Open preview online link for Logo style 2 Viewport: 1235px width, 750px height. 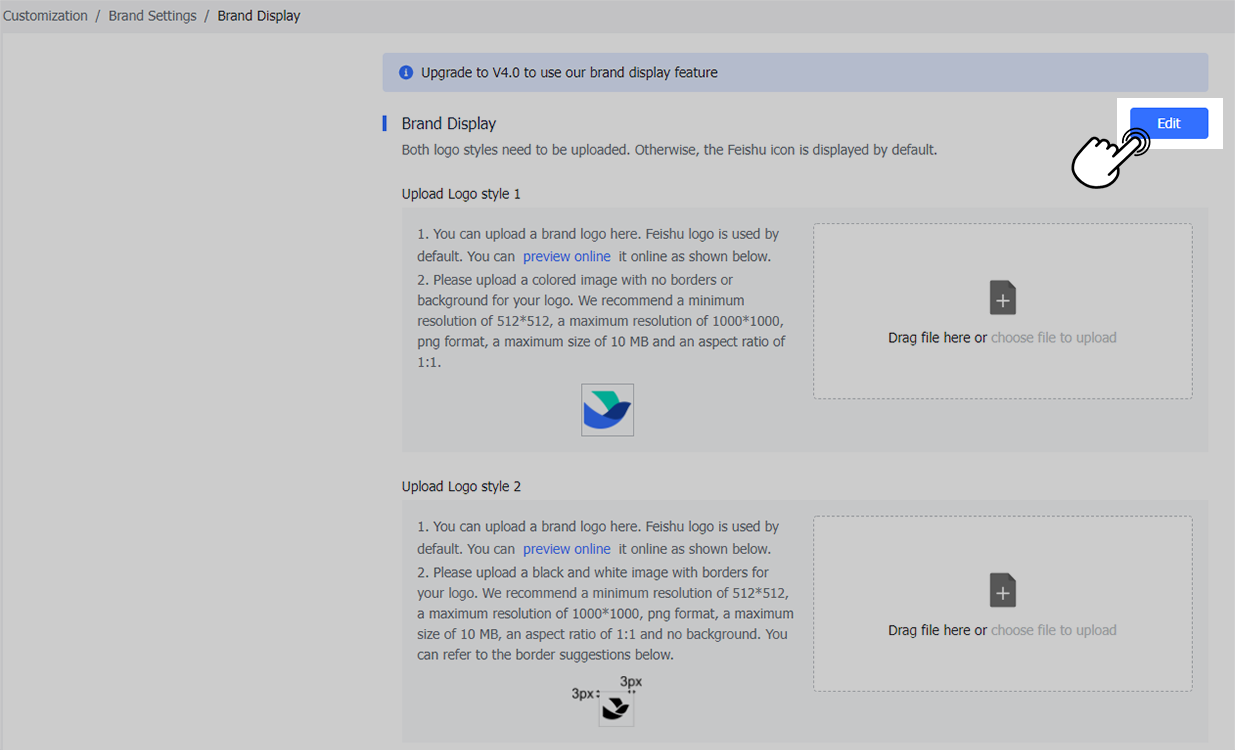(566, 549)
